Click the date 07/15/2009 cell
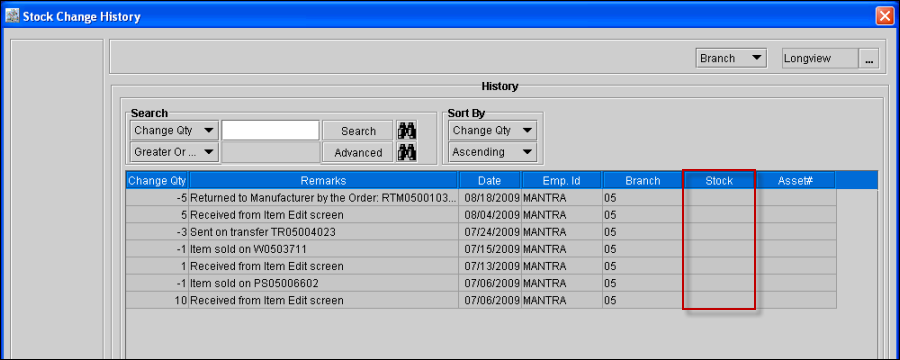This screenshot has height=360, width=900. (490, 249)
